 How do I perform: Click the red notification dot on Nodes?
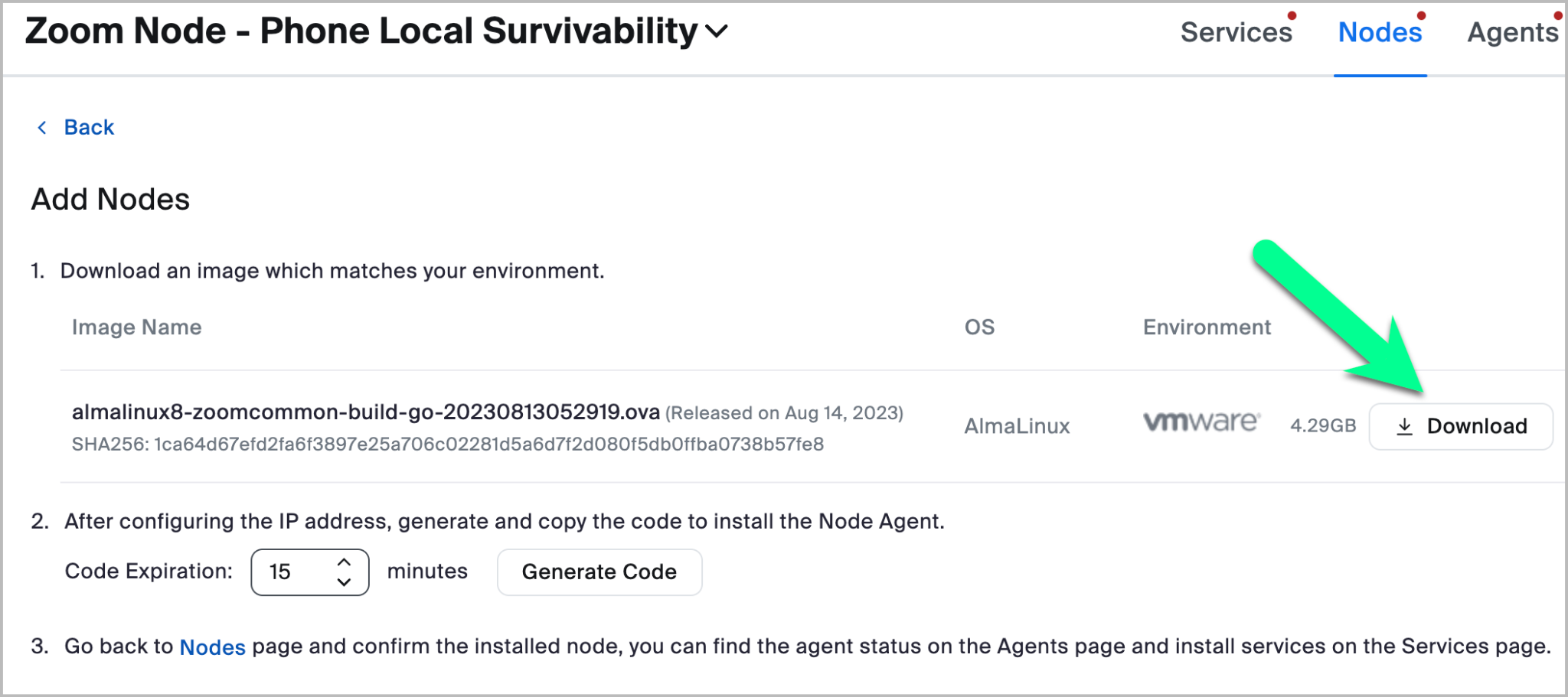coord(1421,16)
